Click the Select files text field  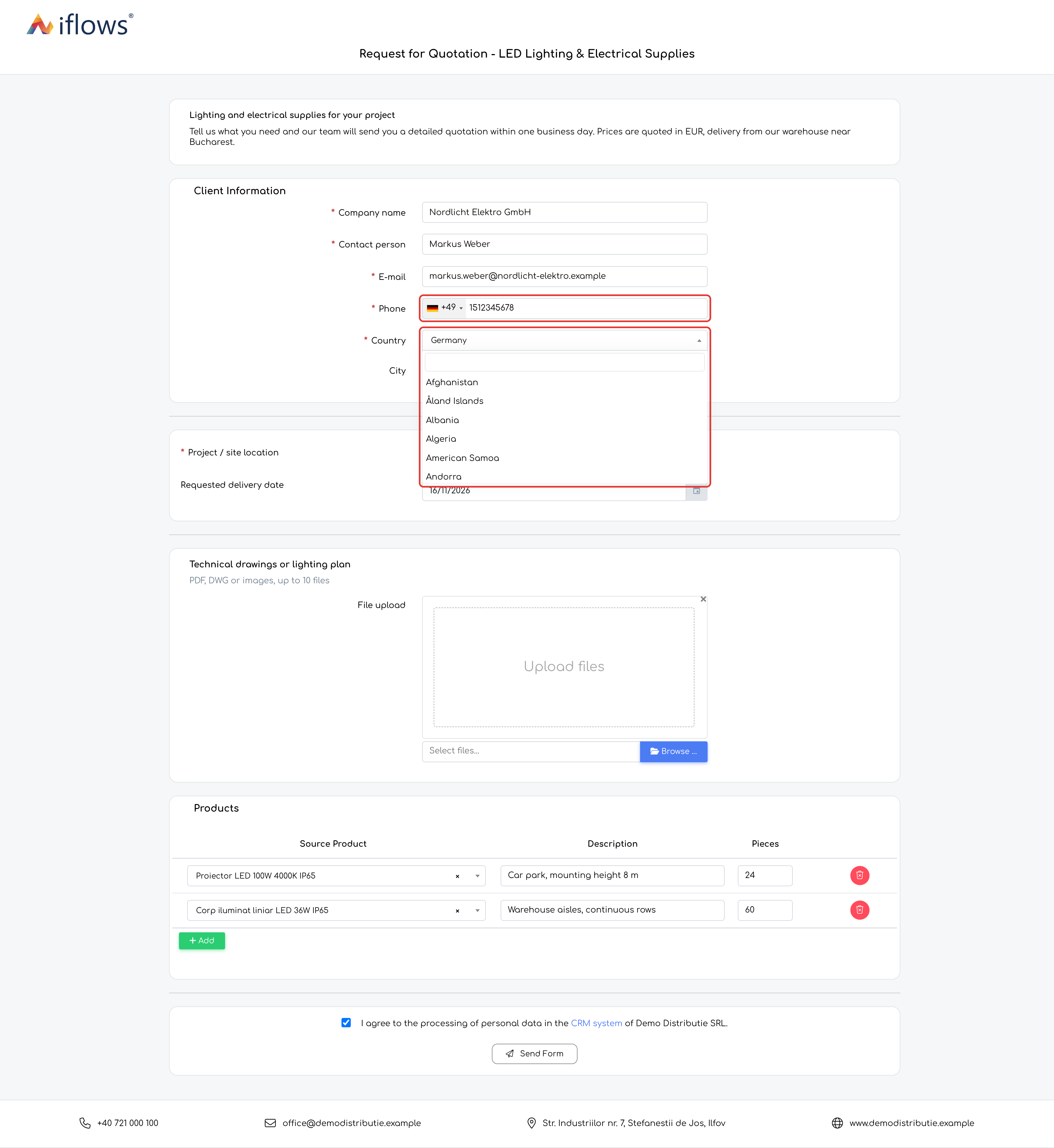(531, 751)
